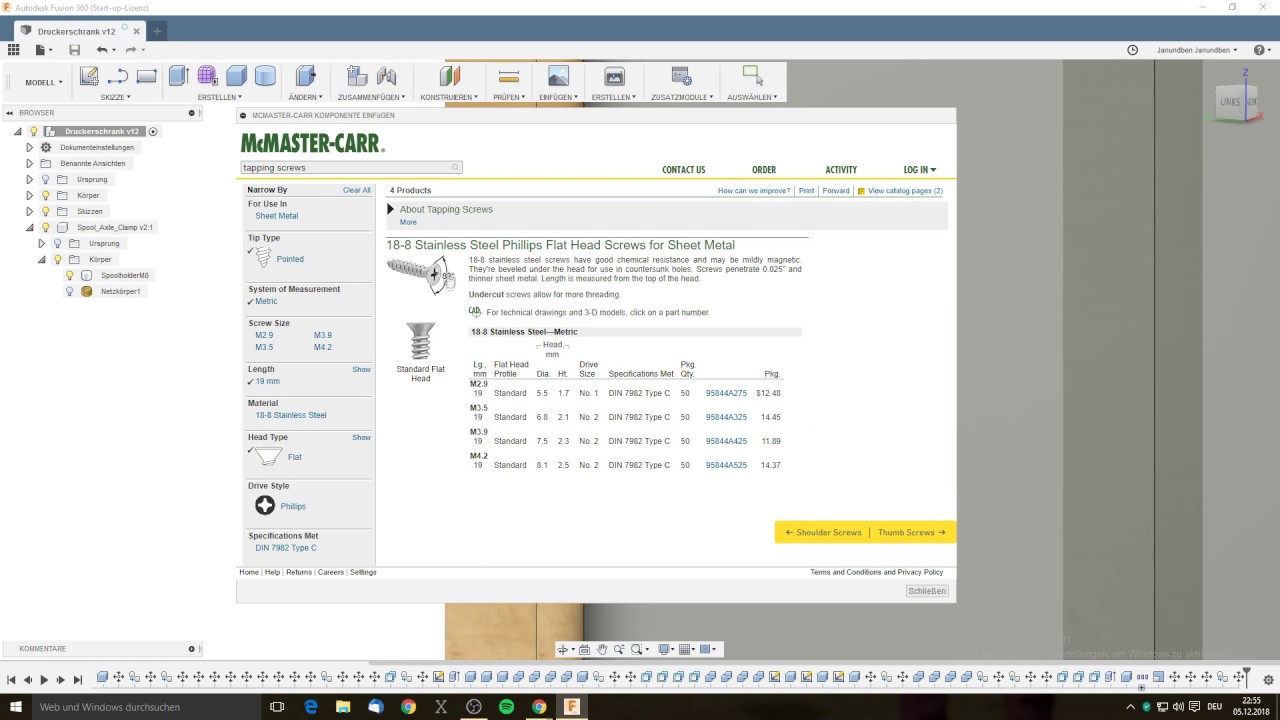Activate the Extrude tool
Viewport: 1280px width, 720px height.
(x=178, y=76)
